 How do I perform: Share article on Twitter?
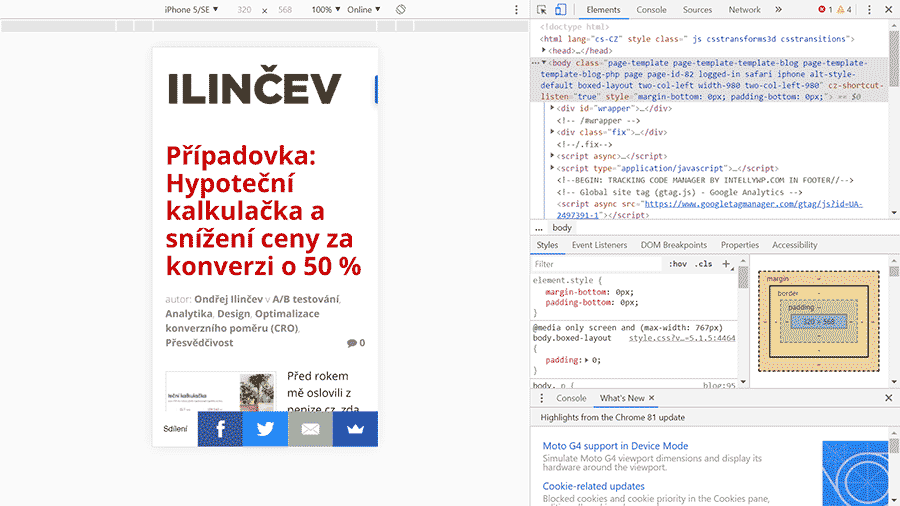265,429
